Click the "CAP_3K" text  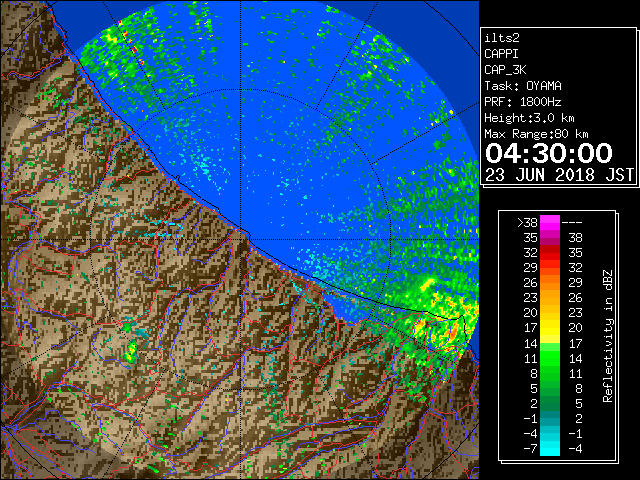(x=505, y=70)
